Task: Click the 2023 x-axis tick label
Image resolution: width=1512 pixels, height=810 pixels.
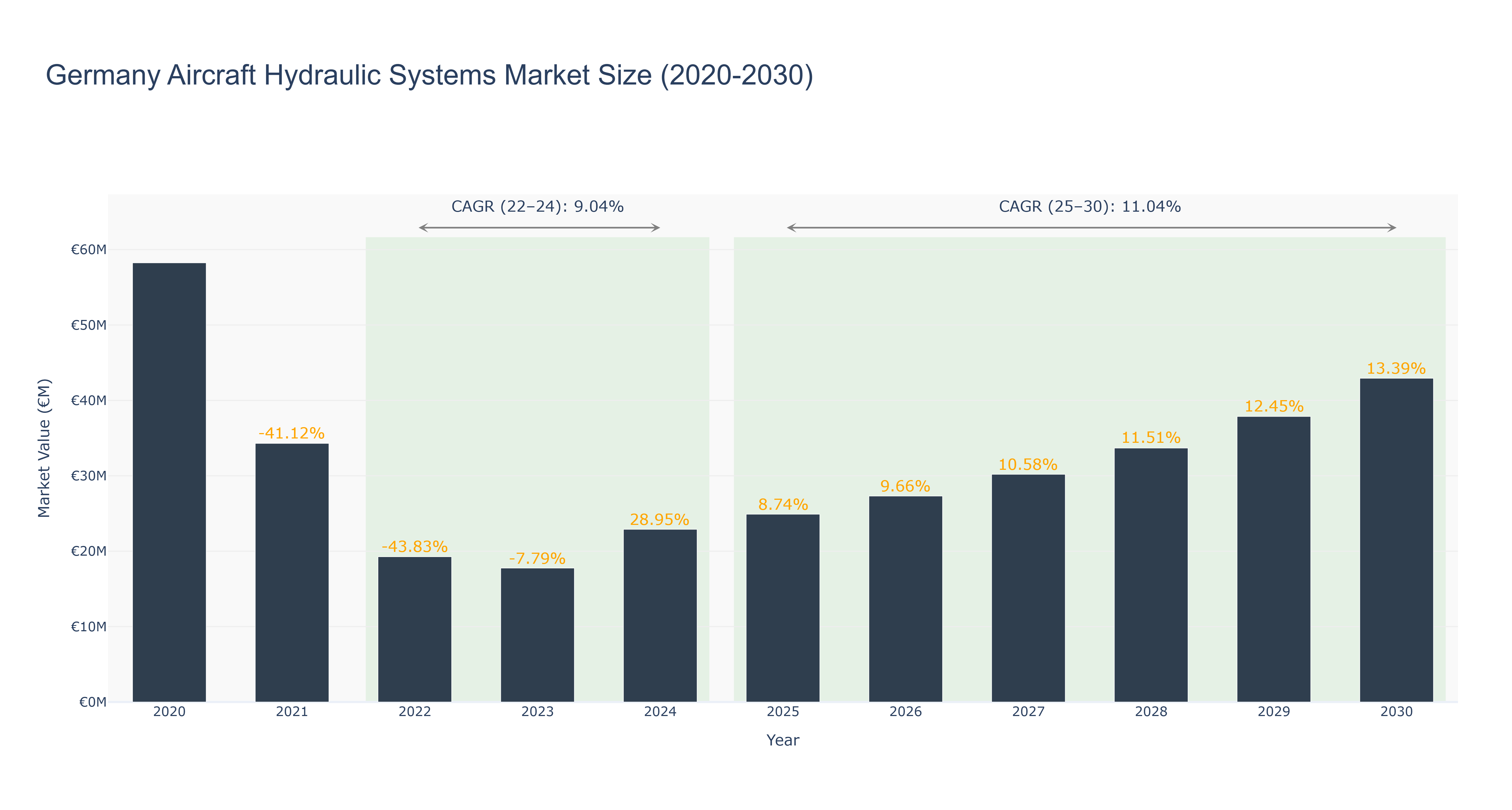Action: coord(537,712)
